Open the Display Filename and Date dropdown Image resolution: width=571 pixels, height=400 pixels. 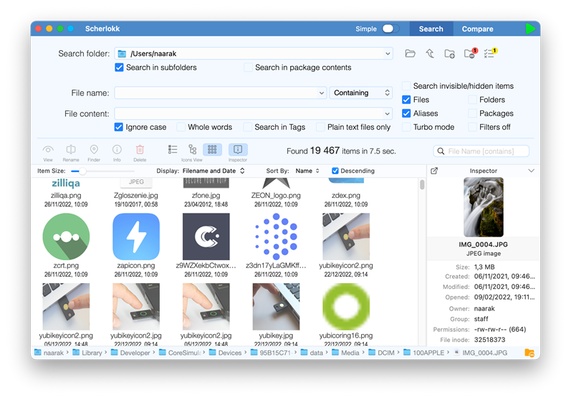[x=213, y=171]
